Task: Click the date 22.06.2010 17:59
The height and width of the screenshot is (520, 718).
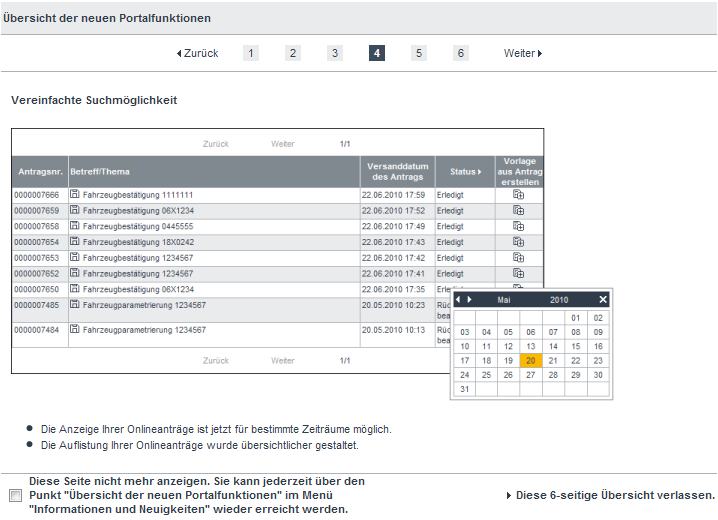Action: pos(393,195)
